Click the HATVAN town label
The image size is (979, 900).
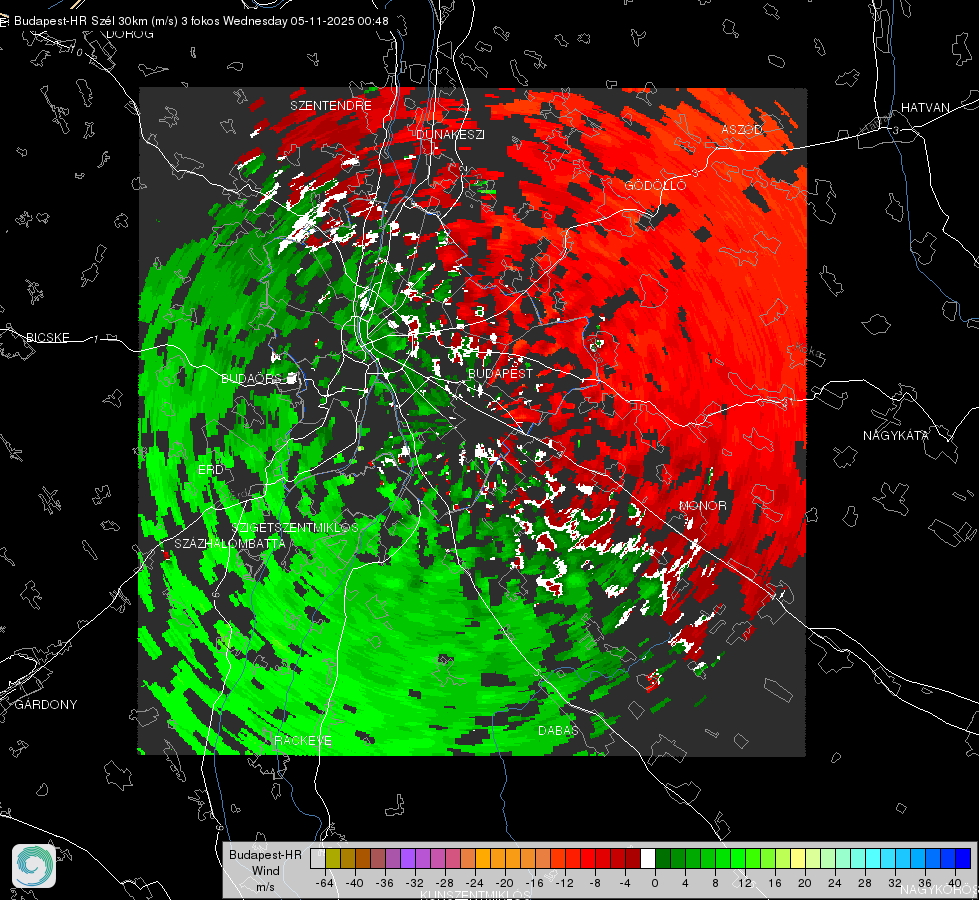point(925,107)
